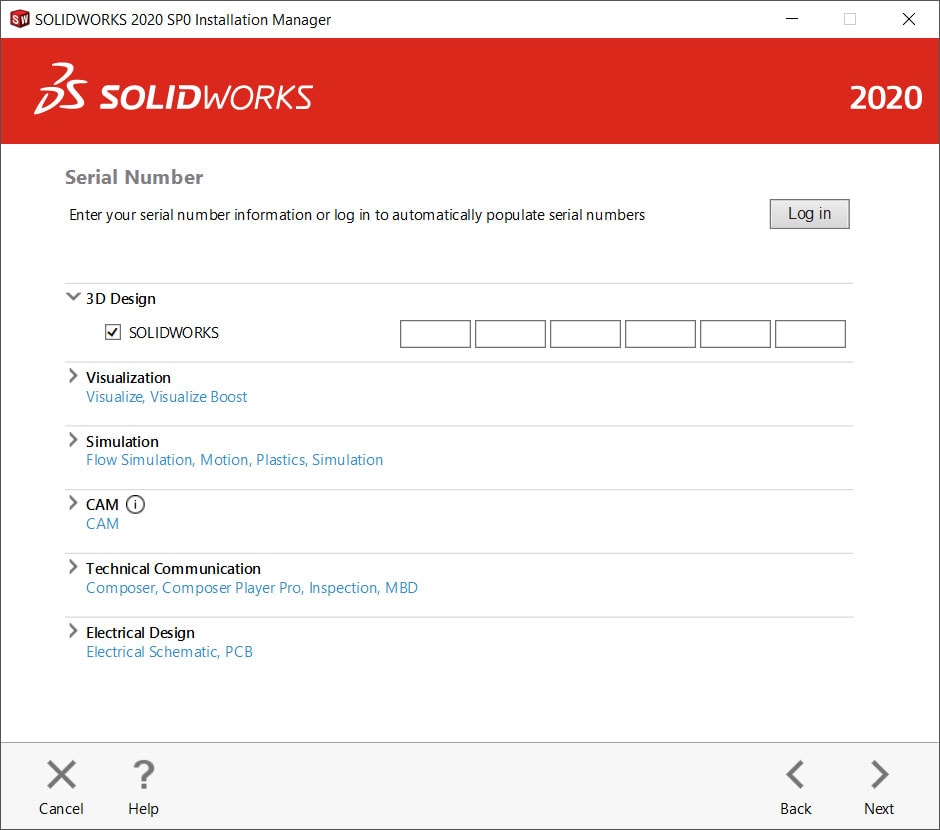Click the SOLIDWORKS icon in the title bar
Screen dimensions: 940x830
pos(18,18)
